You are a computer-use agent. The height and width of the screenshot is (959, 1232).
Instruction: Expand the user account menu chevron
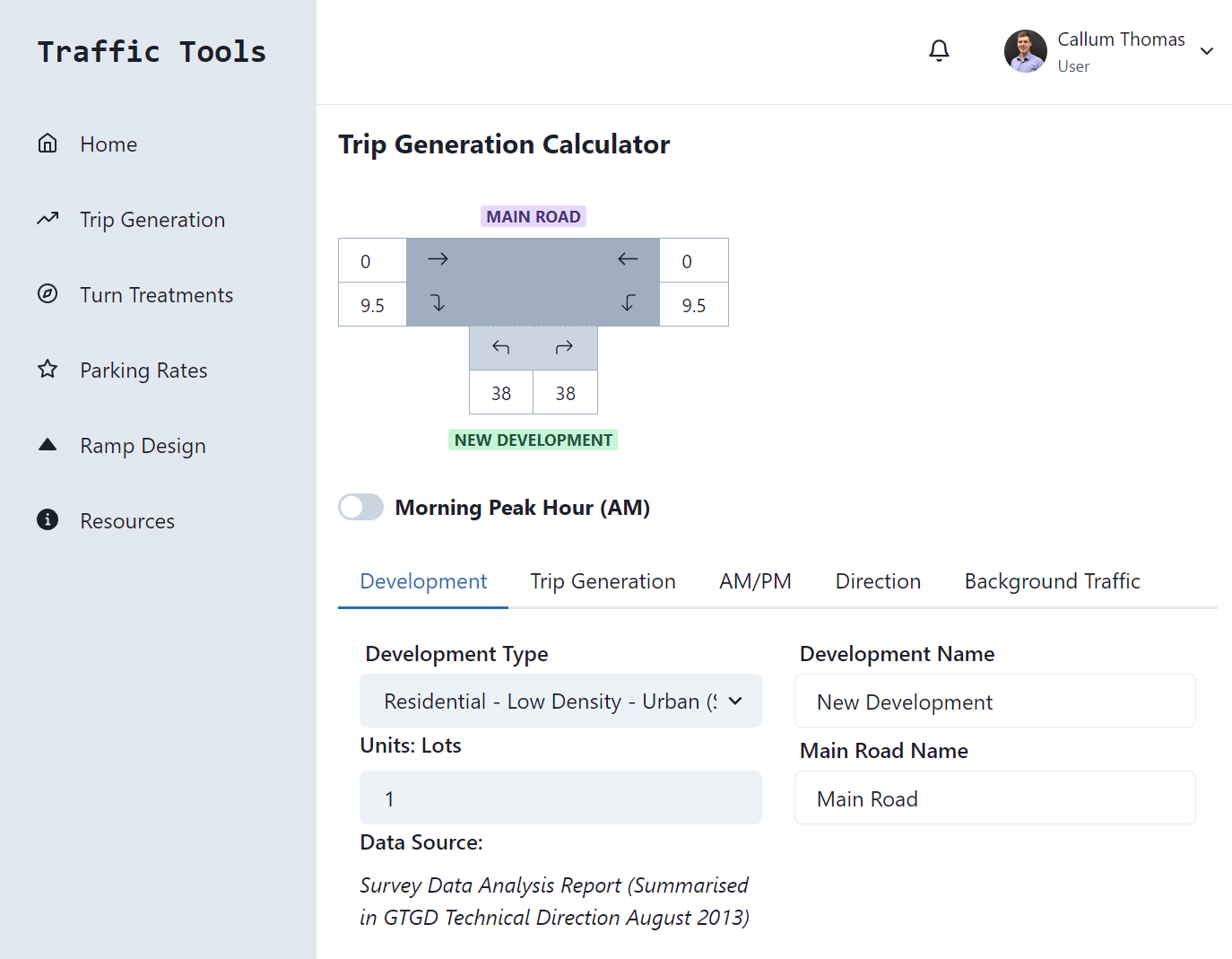click(1207, 51)
